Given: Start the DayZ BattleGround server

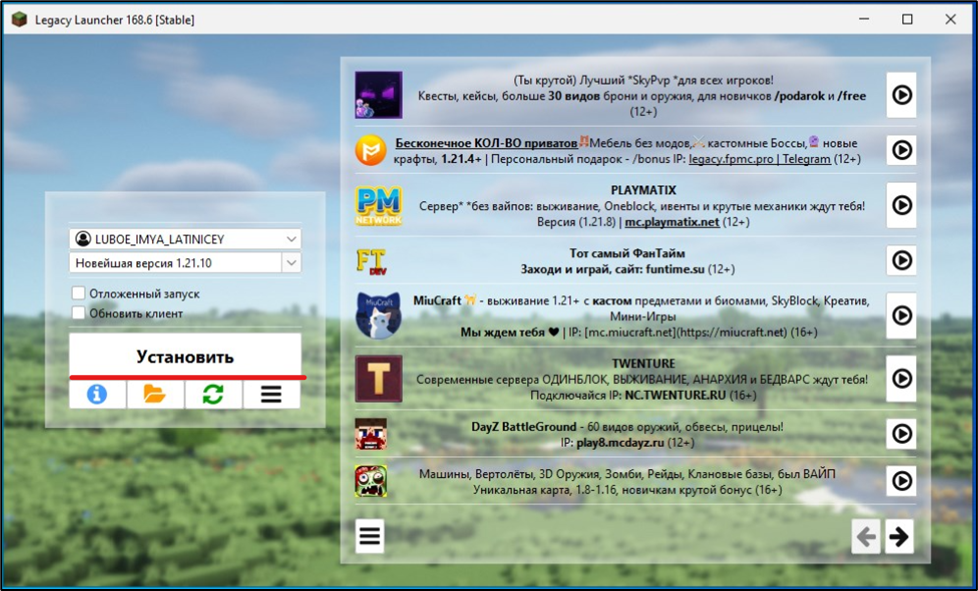Looking at the screenshot, I should pos(901,434).
